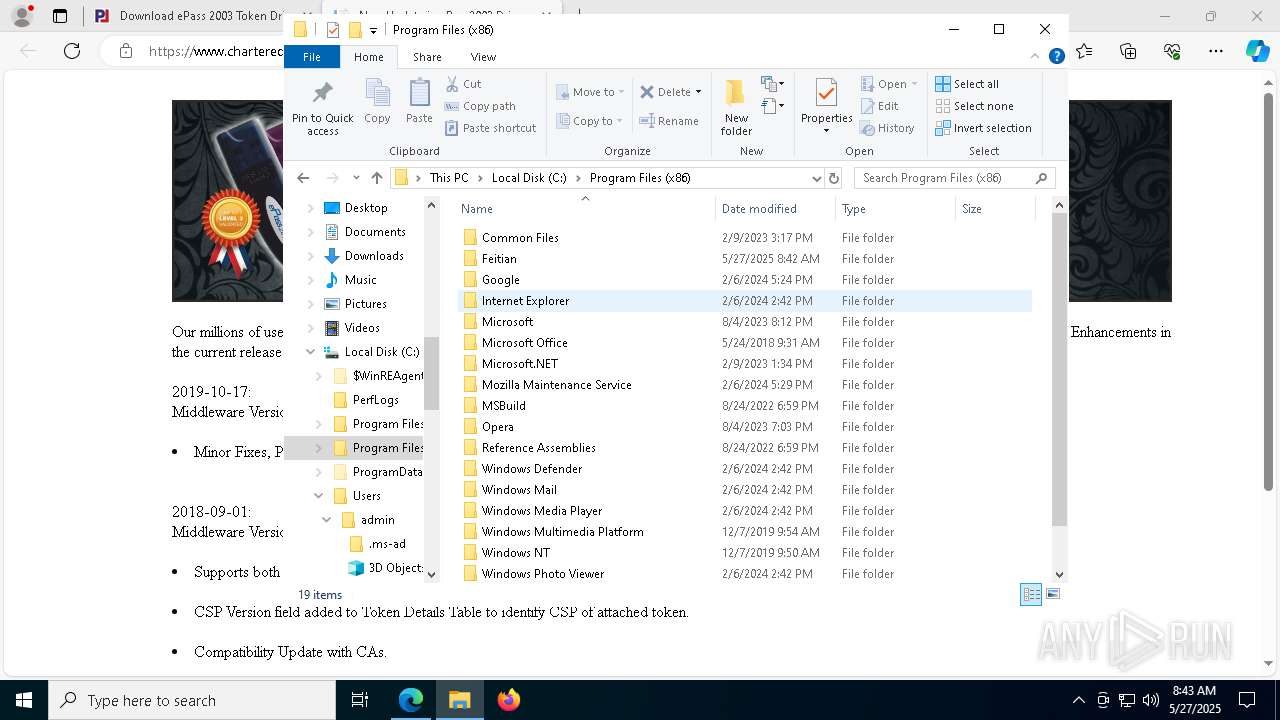
Task: Select Downloads in navigation pane
Action: click(364, 256)
